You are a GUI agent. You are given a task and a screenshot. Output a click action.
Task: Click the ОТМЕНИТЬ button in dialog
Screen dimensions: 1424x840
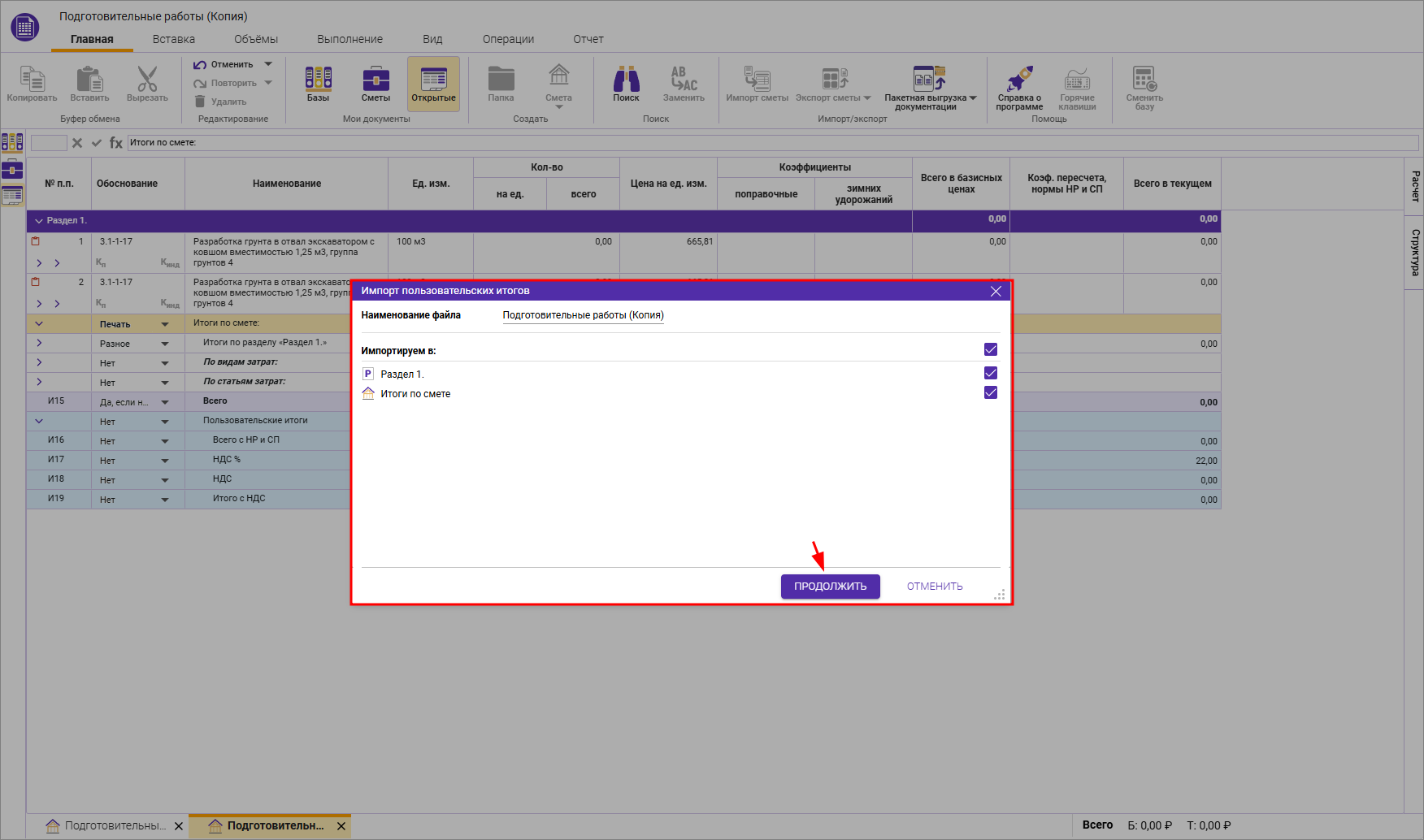[935, 587]
